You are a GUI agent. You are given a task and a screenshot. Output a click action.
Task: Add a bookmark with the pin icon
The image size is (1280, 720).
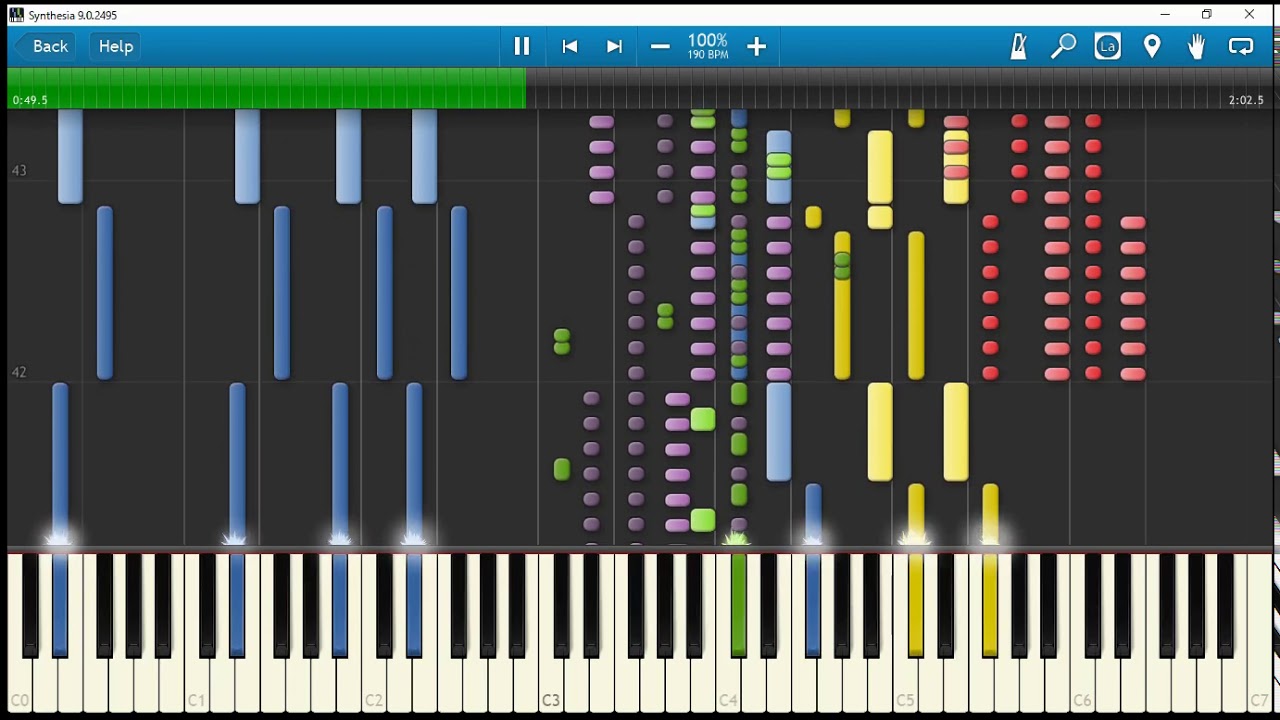point(1152,46)
